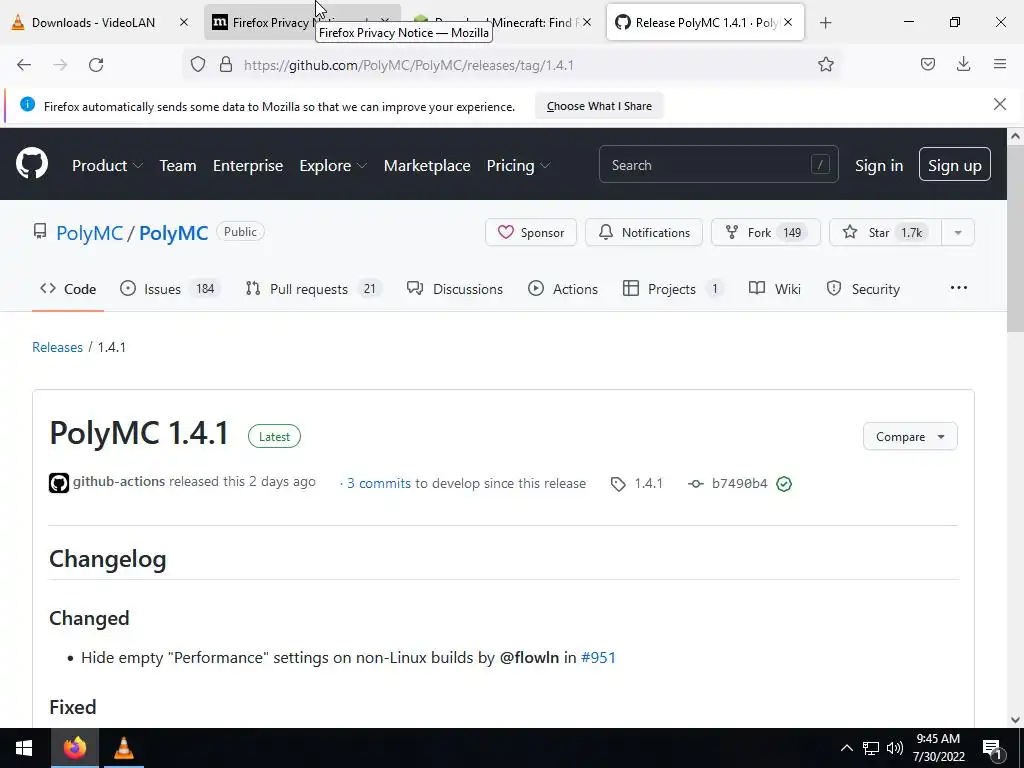This screenshot has width=1024, height=768.
Task: Open the Compare dropdown button
Action: tap(910, 436)
